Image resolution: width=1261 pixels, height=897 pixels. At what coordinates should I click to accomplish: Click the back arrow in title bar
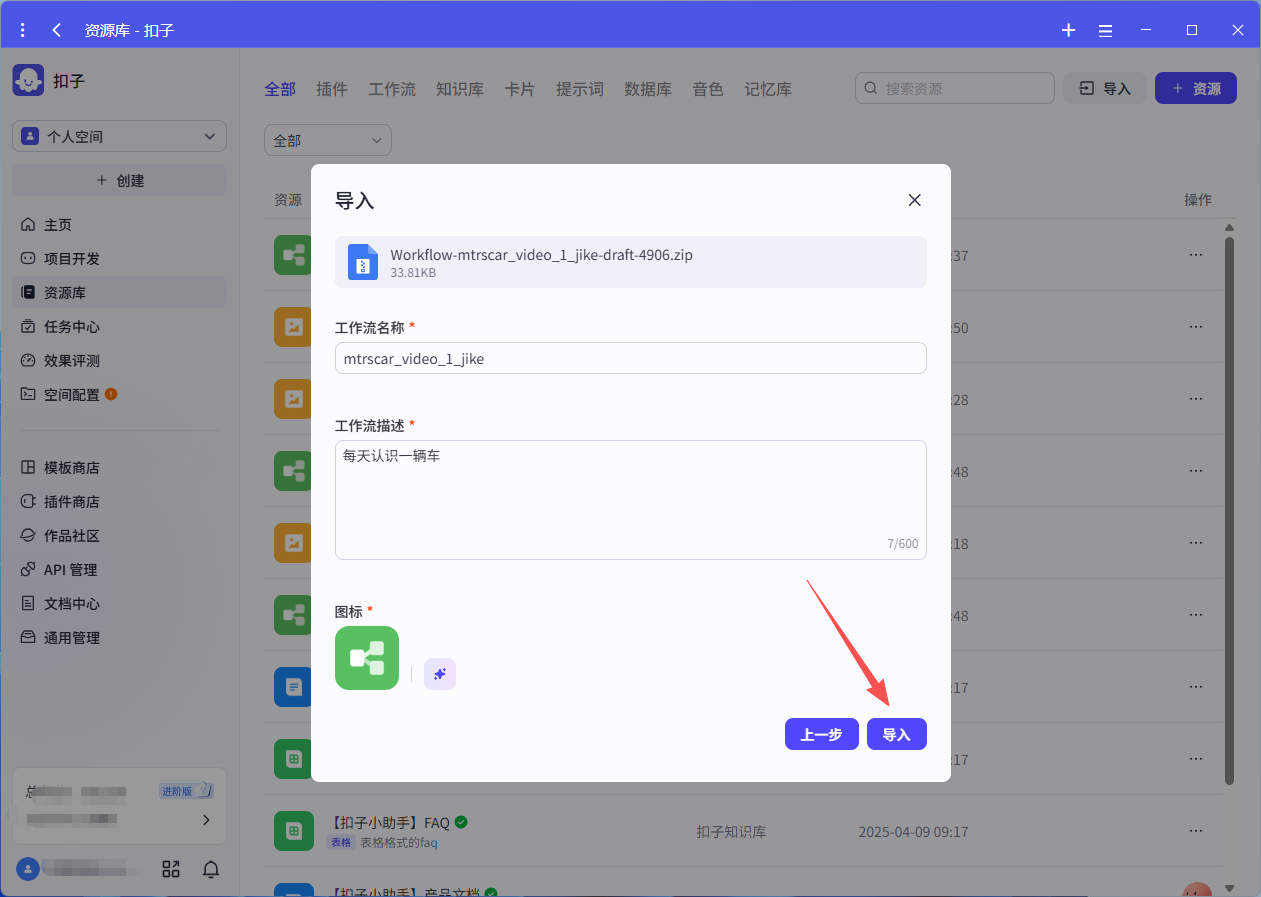coord(57,30)
